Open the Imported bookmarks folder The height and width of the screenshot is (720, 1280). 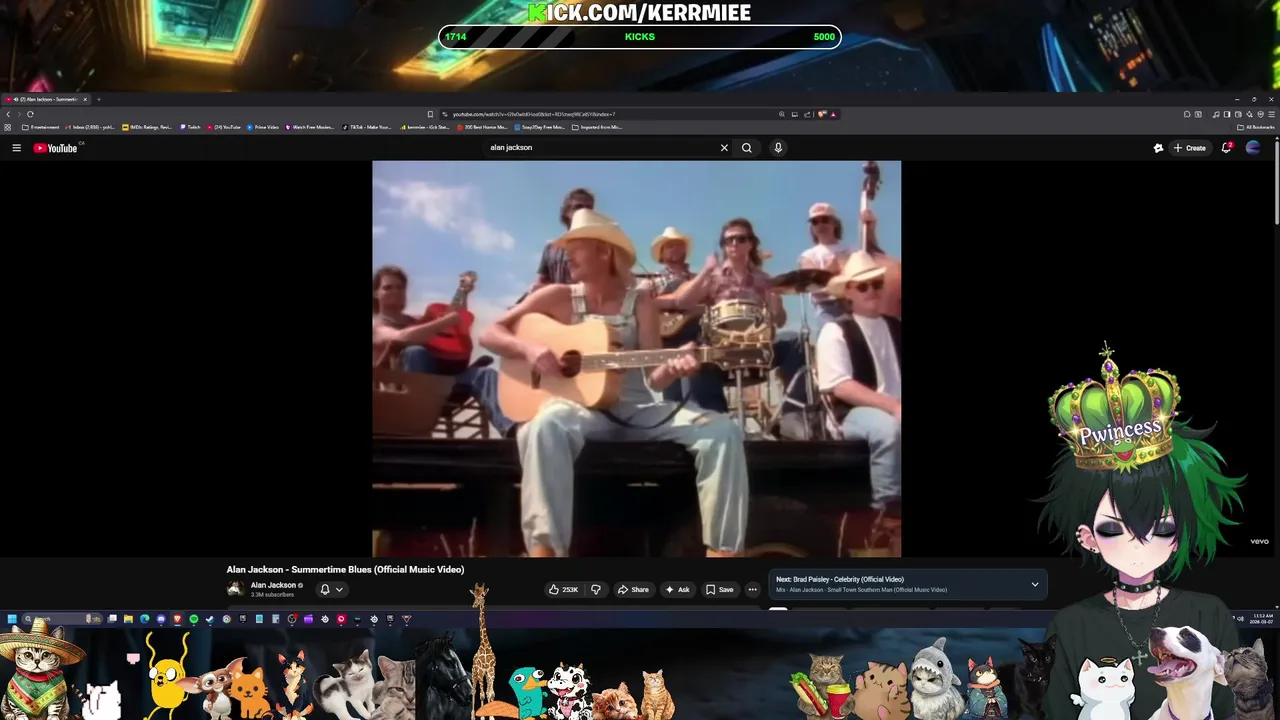[597, 127]
